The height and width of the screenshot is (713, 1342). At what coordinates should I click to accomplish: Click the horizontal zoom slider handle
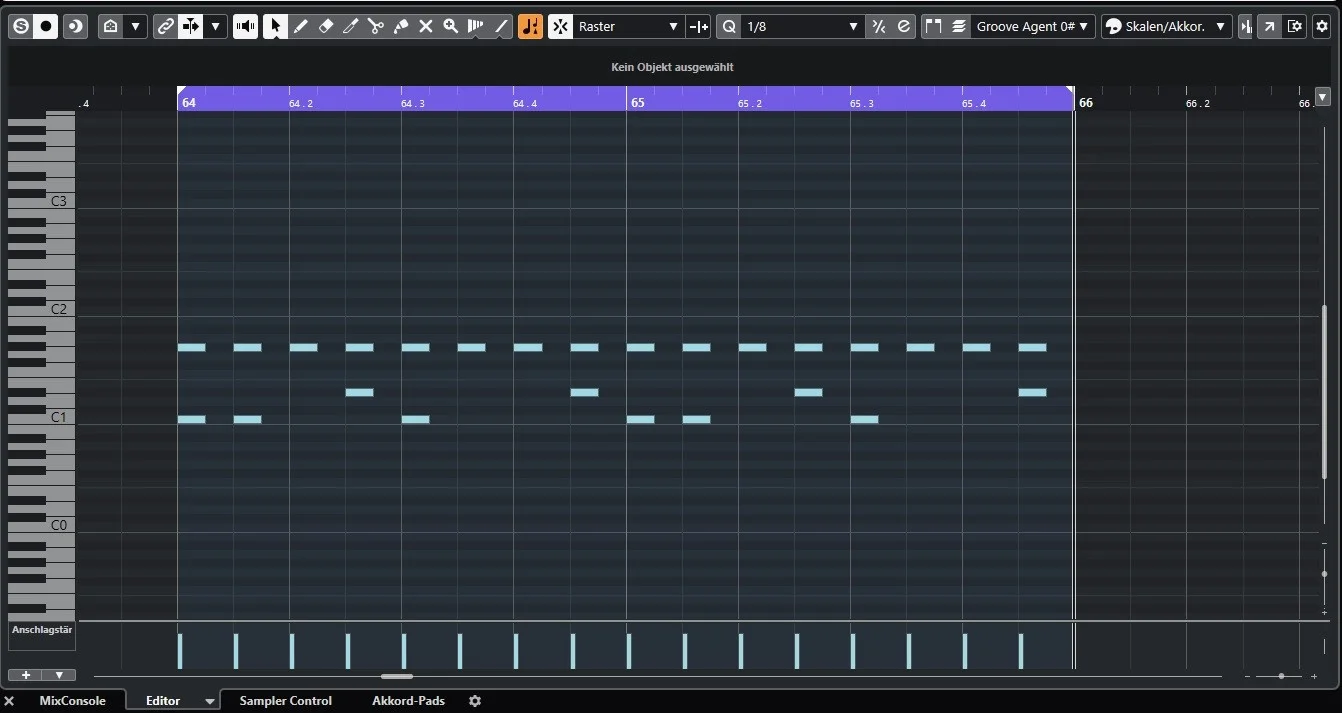pyautogui.click(x=1281, y=677)
